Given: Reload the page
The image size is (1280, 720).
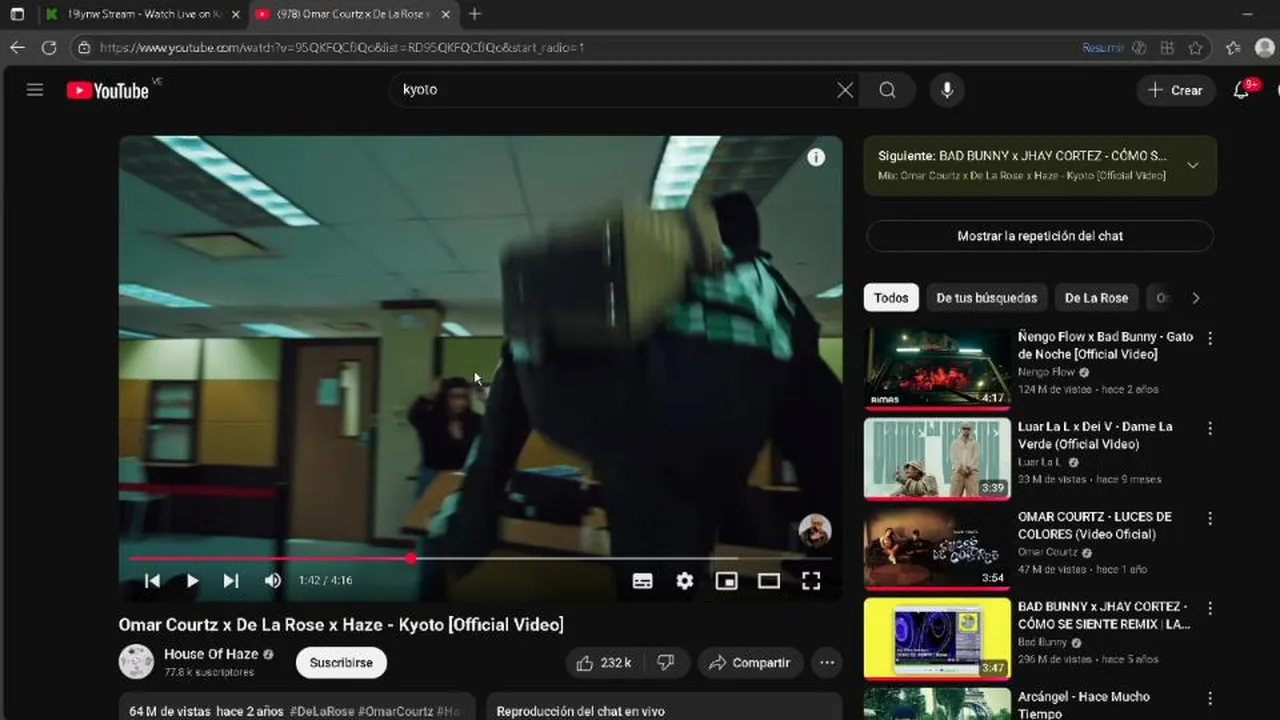Looking at the screenshot, I should 49,47.
